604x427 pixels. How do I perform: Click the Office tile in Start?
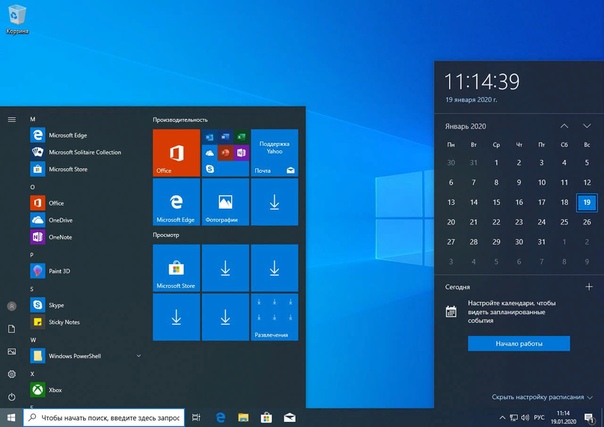coord(176,152)
